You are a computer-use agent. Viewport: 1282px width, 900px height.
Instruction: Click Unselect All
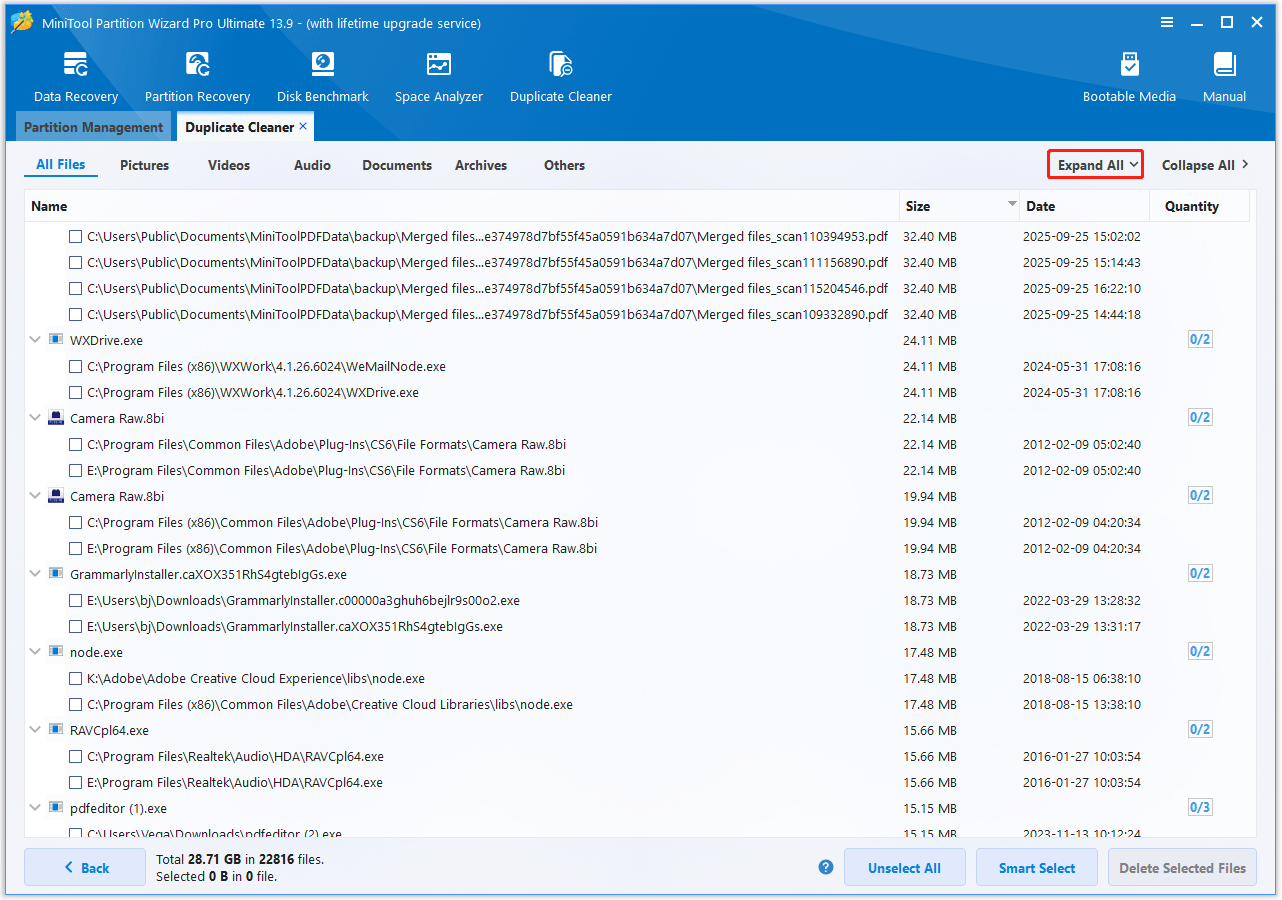pos(904,867)
